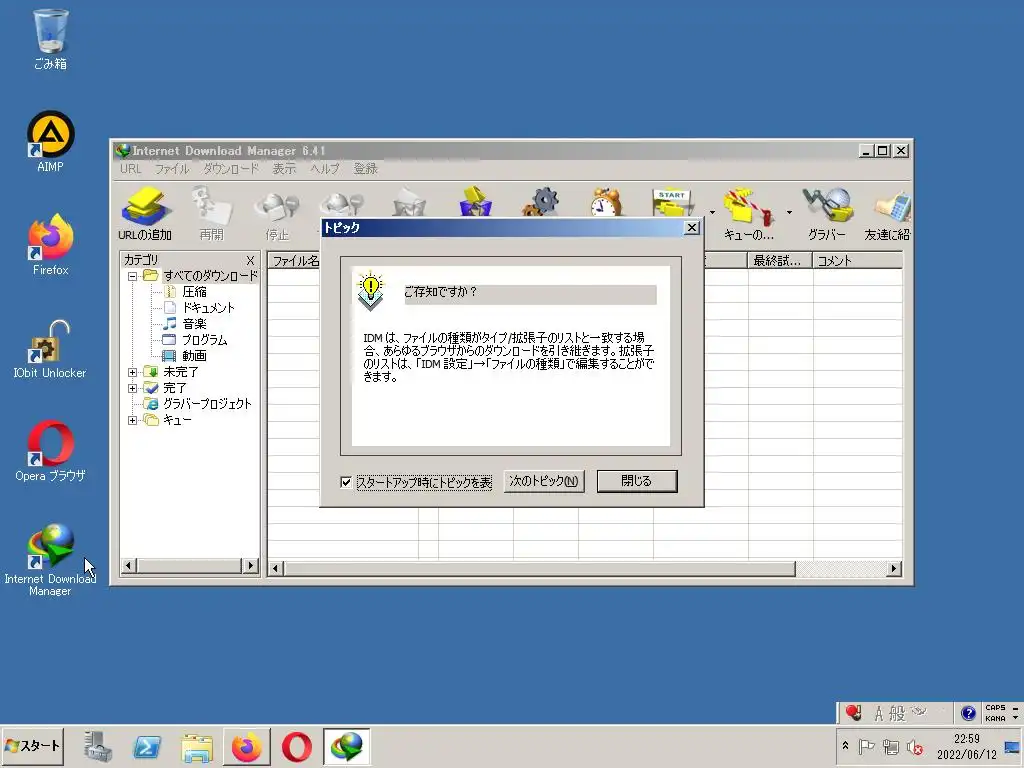Expand the 完了 tree node
Viewport: 1024px width, 768px height.
133,388
